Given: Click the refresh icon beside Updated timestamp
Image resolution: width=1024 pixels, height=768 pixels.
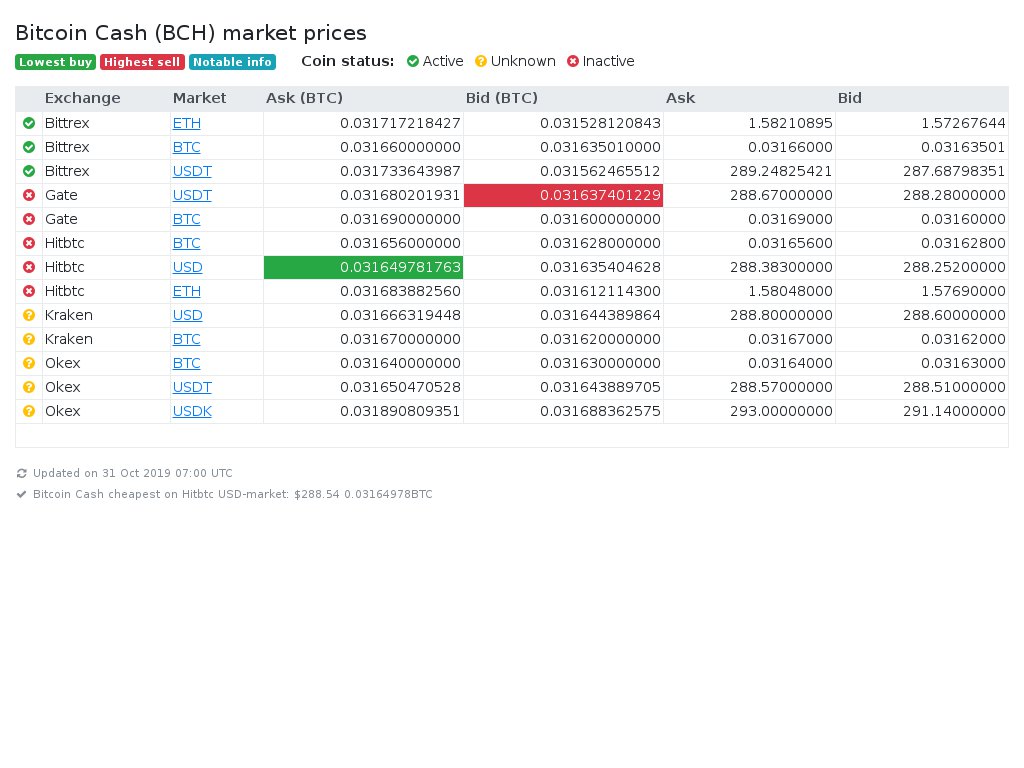Looking at the screenshot, I should click(x=22, y=473).
